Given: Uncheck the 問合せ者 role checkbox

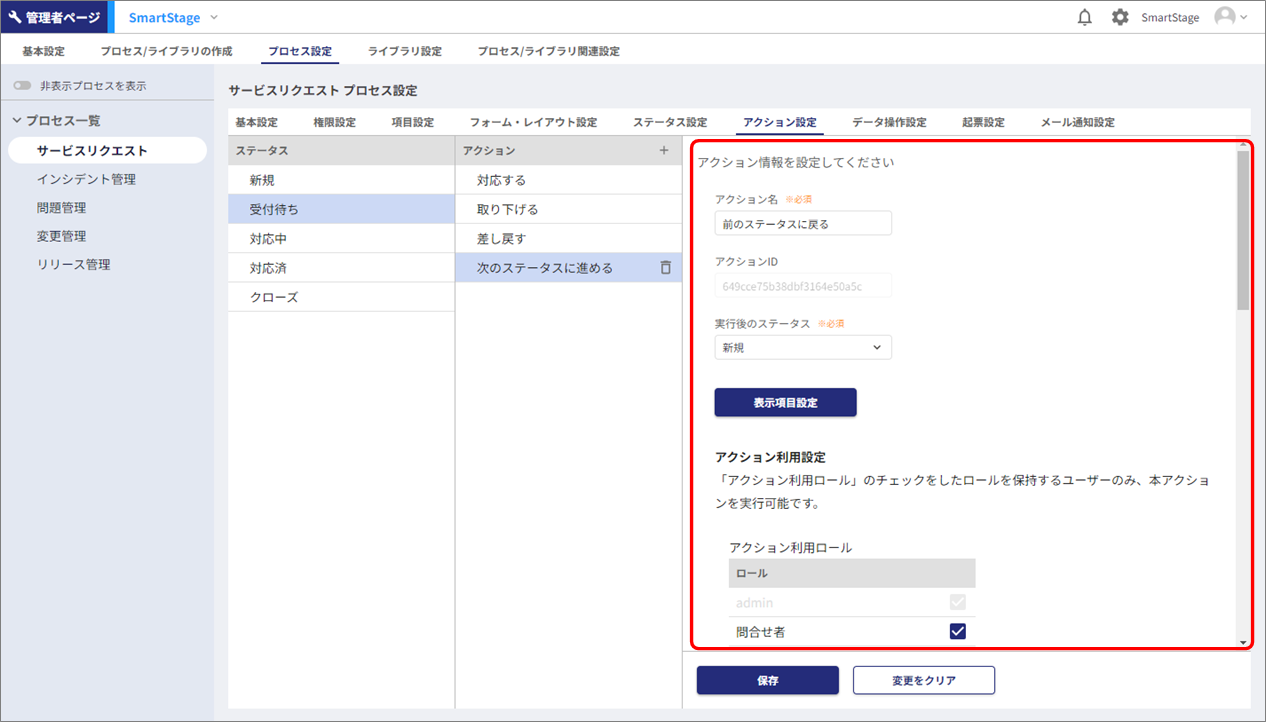Looking at the screenshot, I should coord(957,631).
